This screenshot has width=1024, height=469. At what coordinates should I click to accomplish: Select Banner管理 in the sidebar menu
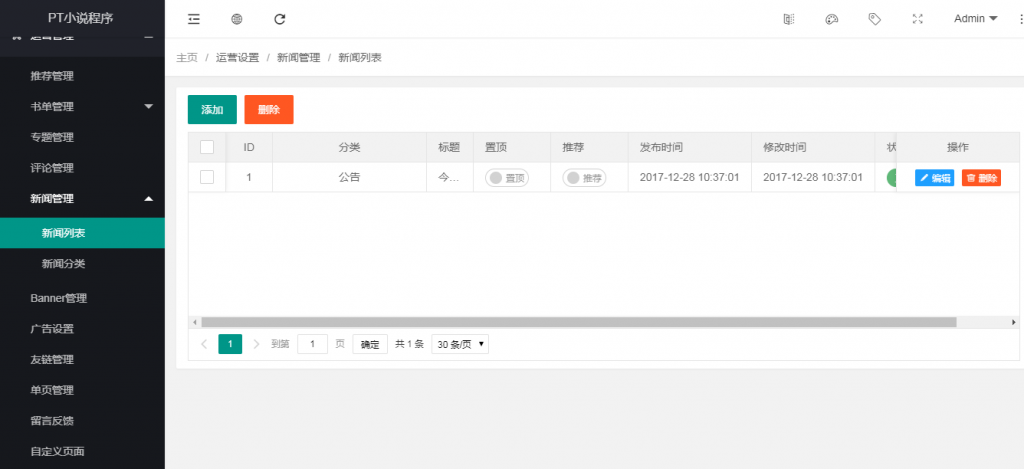coord(59,298)
